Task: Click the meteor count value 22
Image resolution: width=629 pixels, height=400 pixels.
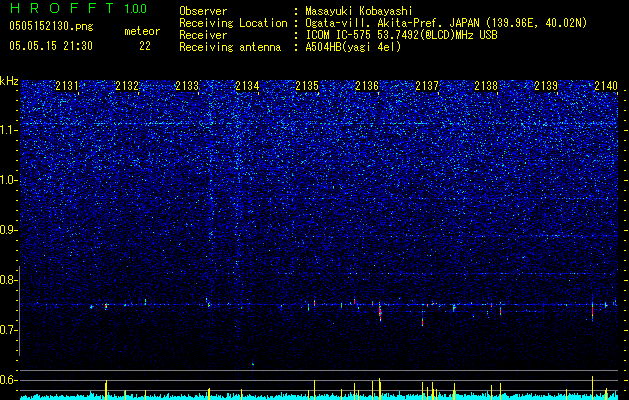Action: pos(145,46)
